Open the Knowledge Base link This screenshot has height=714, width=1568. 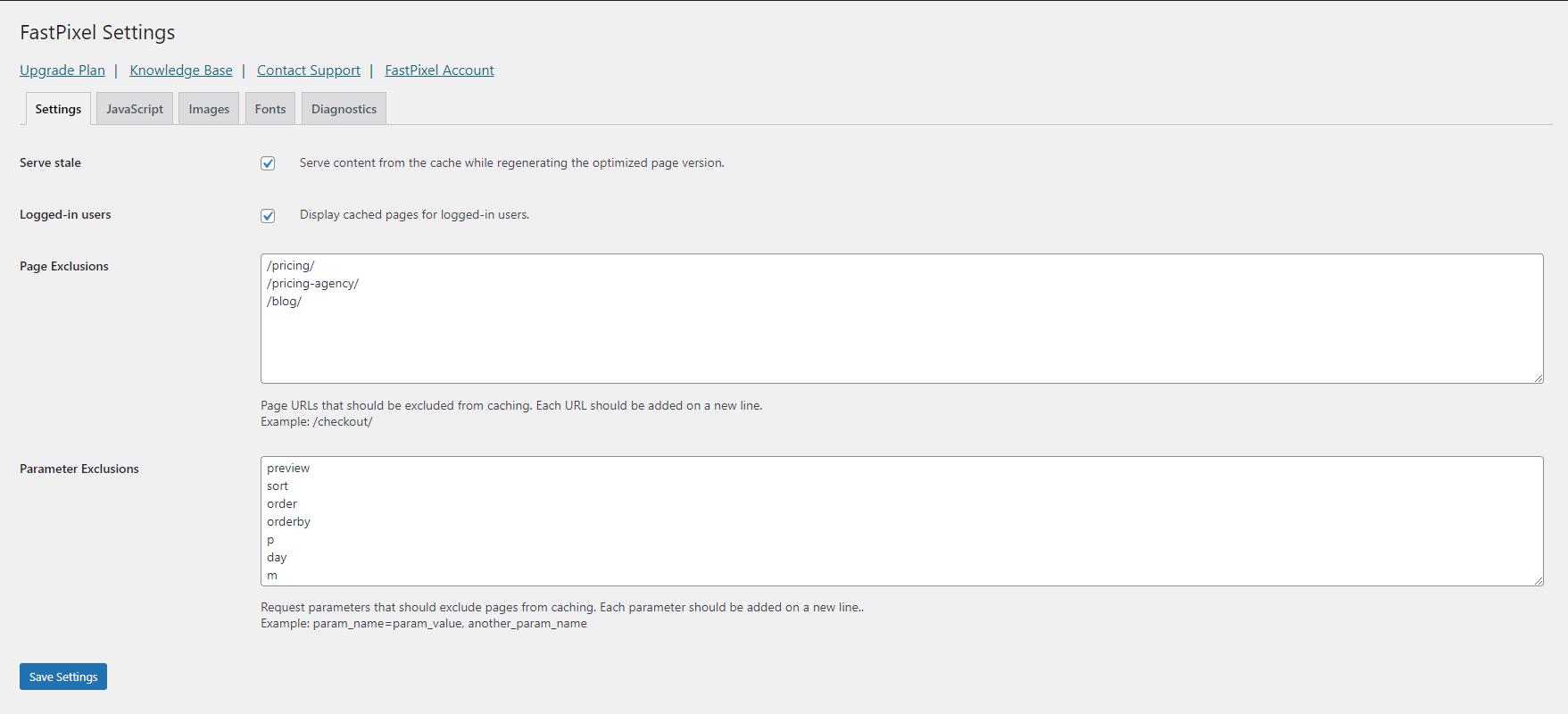coord(181,71)
